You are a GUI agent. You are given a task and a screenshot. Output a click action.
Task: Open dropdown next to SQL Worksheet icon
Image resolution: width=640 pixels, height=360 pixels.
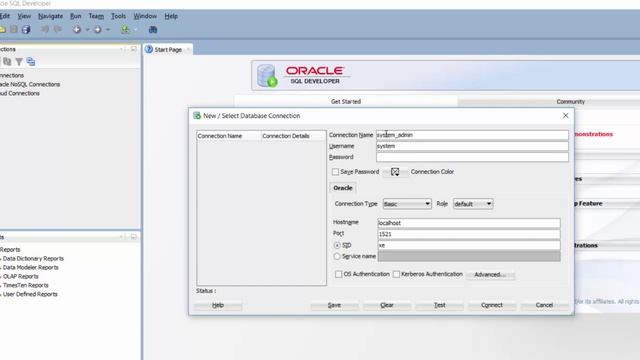(135, 30)
